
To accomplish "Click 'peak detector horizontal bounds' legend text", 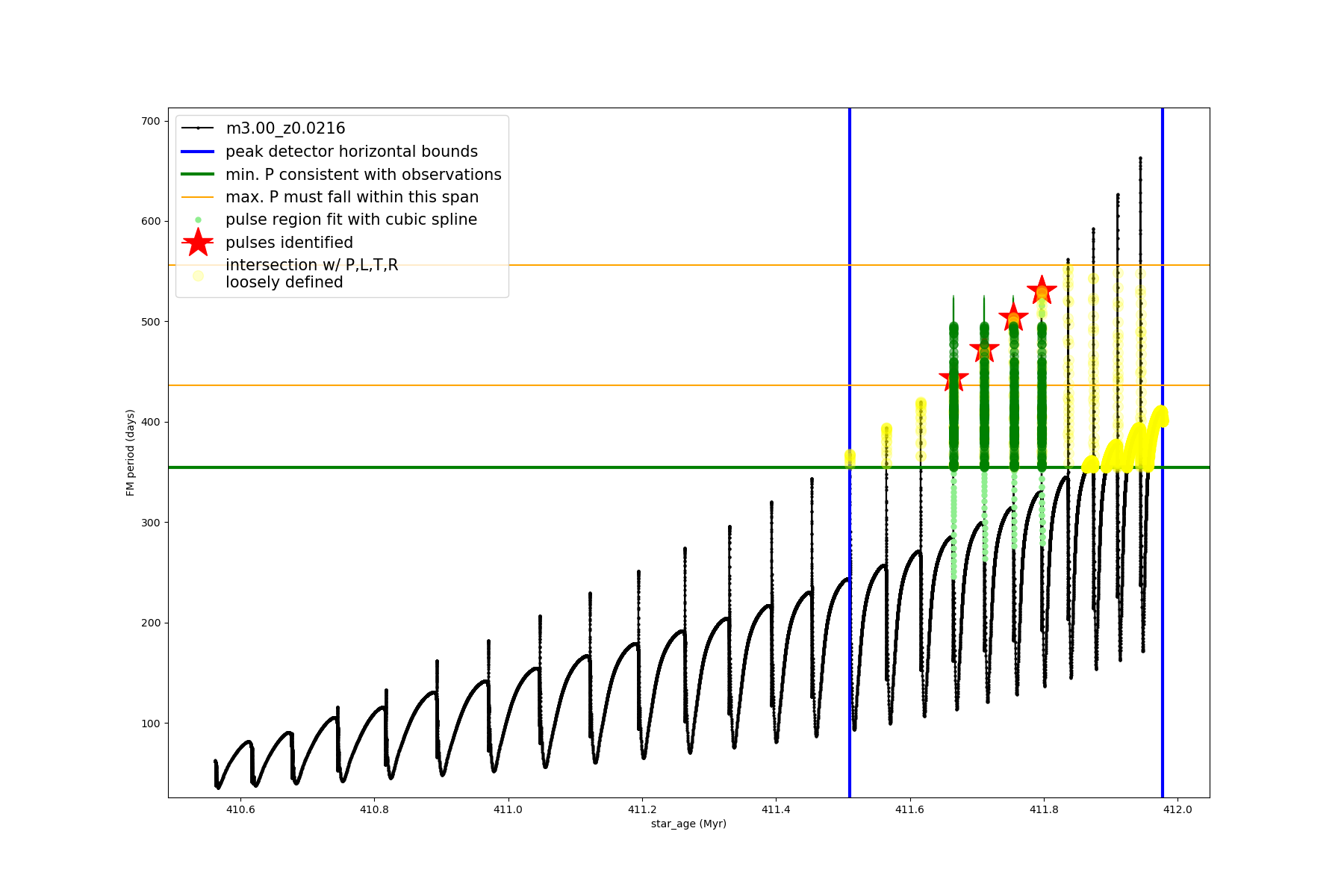I will point(352,152).
